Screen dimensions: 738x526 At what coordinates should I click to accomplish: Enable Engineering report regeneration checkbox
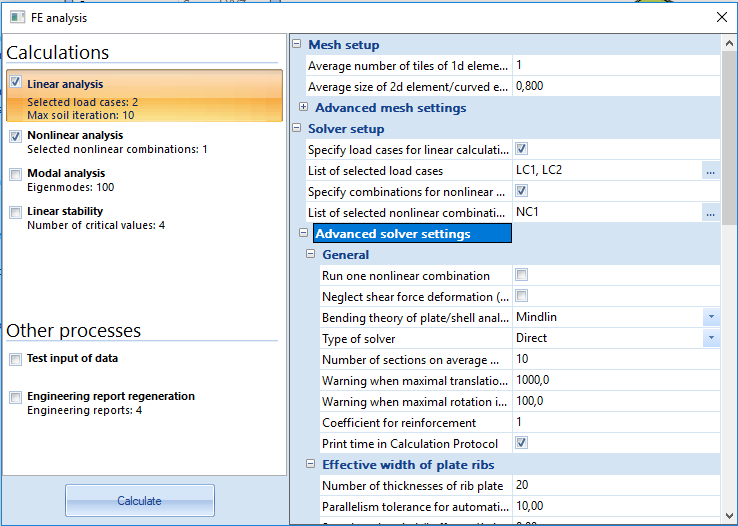tap(16, 397)
